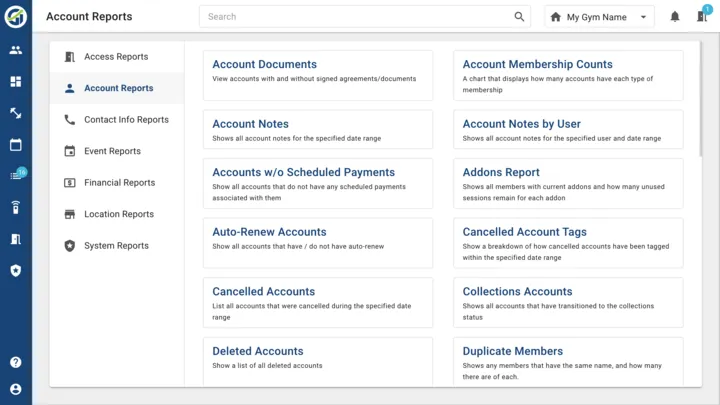Select the Event Reports category
720x405 pixels.
point(117,151)
